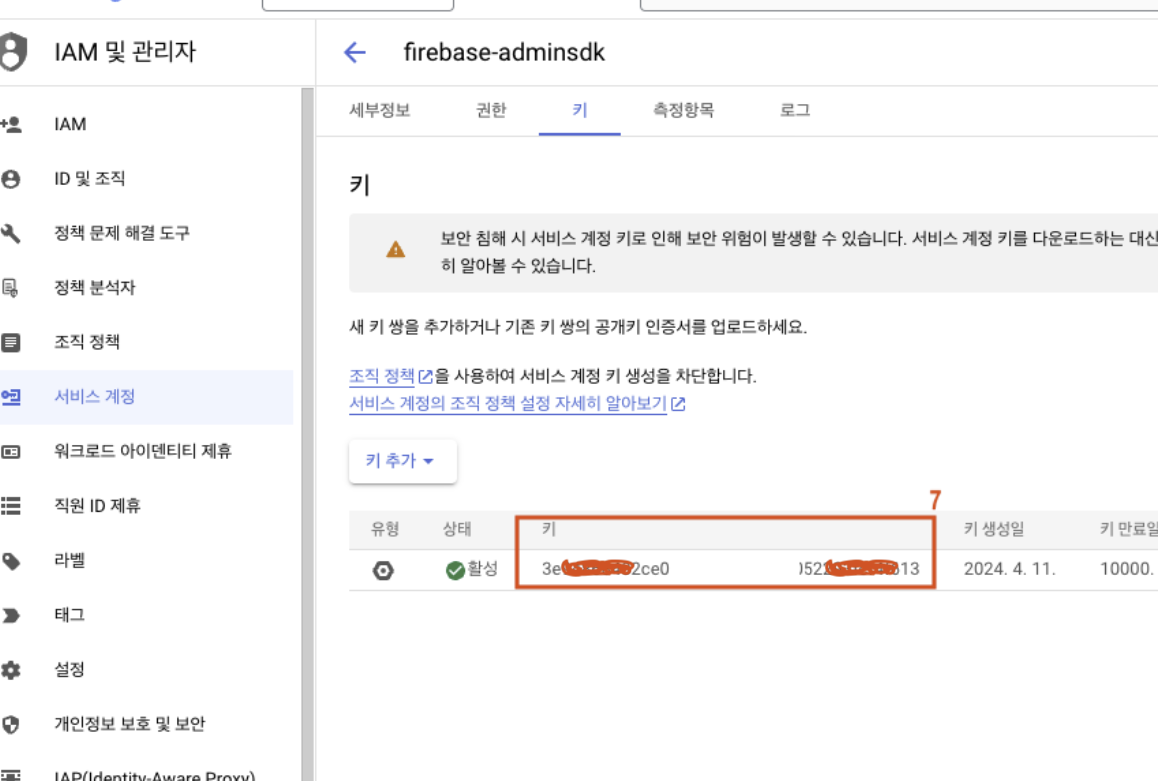This screenshot has width=1158, height=781.
Task: Click the key ID cell starting with 3e
Action: [730, 569]
